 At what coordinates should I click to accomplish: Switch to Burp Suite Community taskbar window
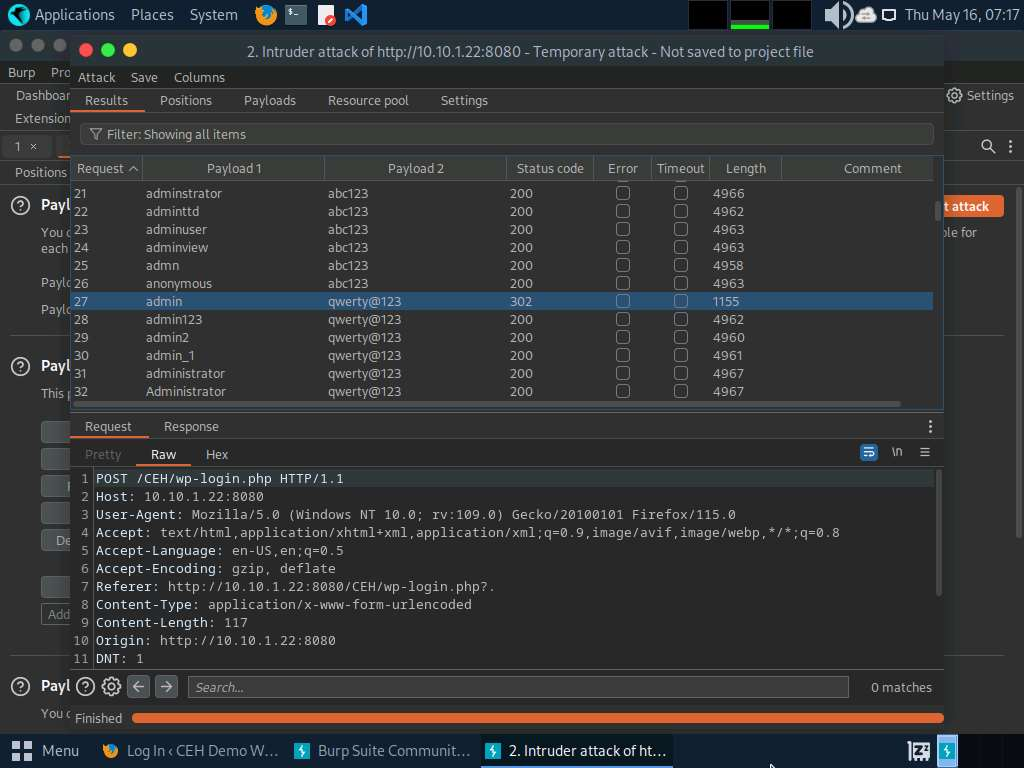[383, 751]
